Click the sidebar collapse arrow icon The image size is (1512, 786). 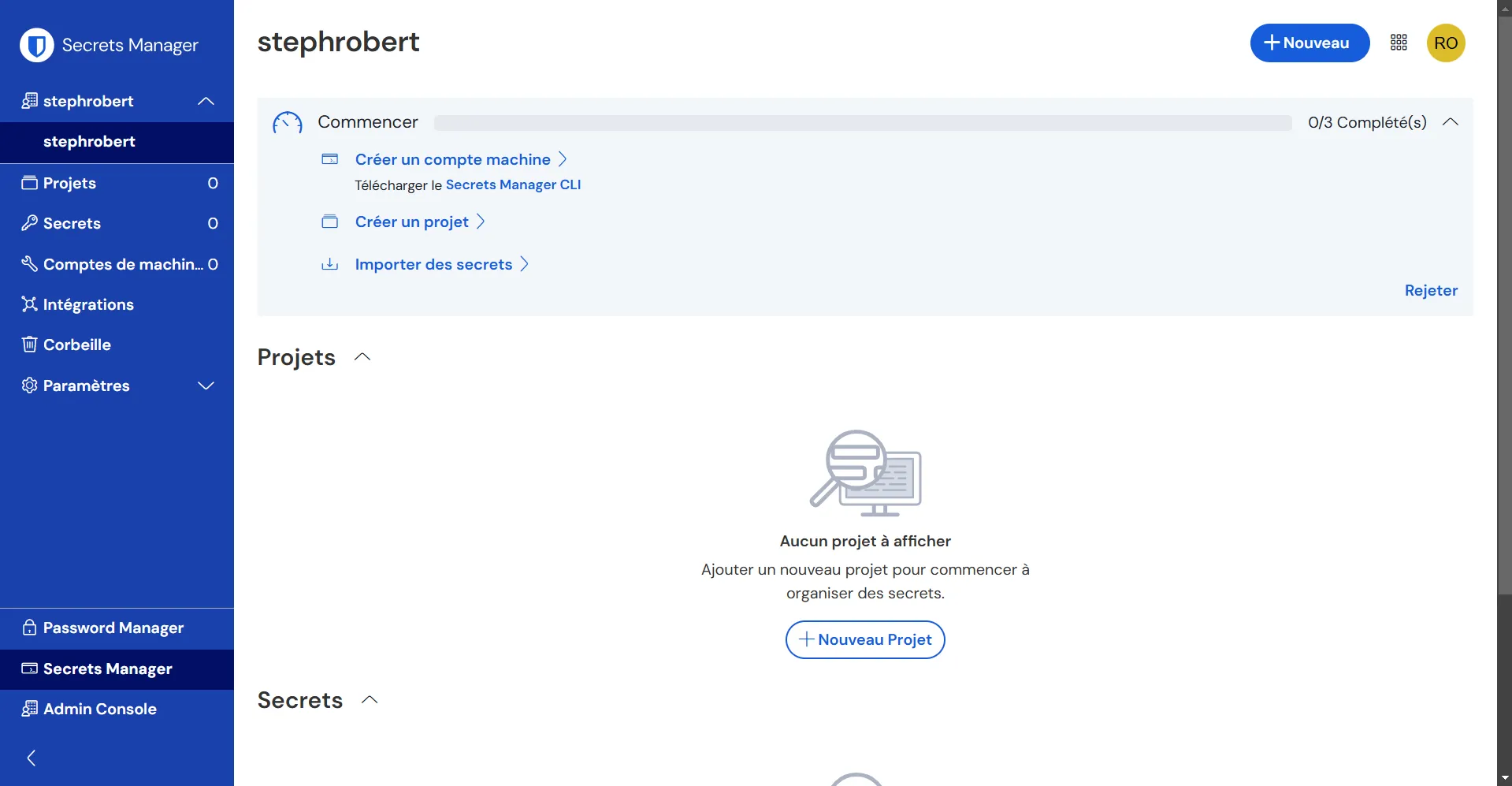click(x=32, y=758)
